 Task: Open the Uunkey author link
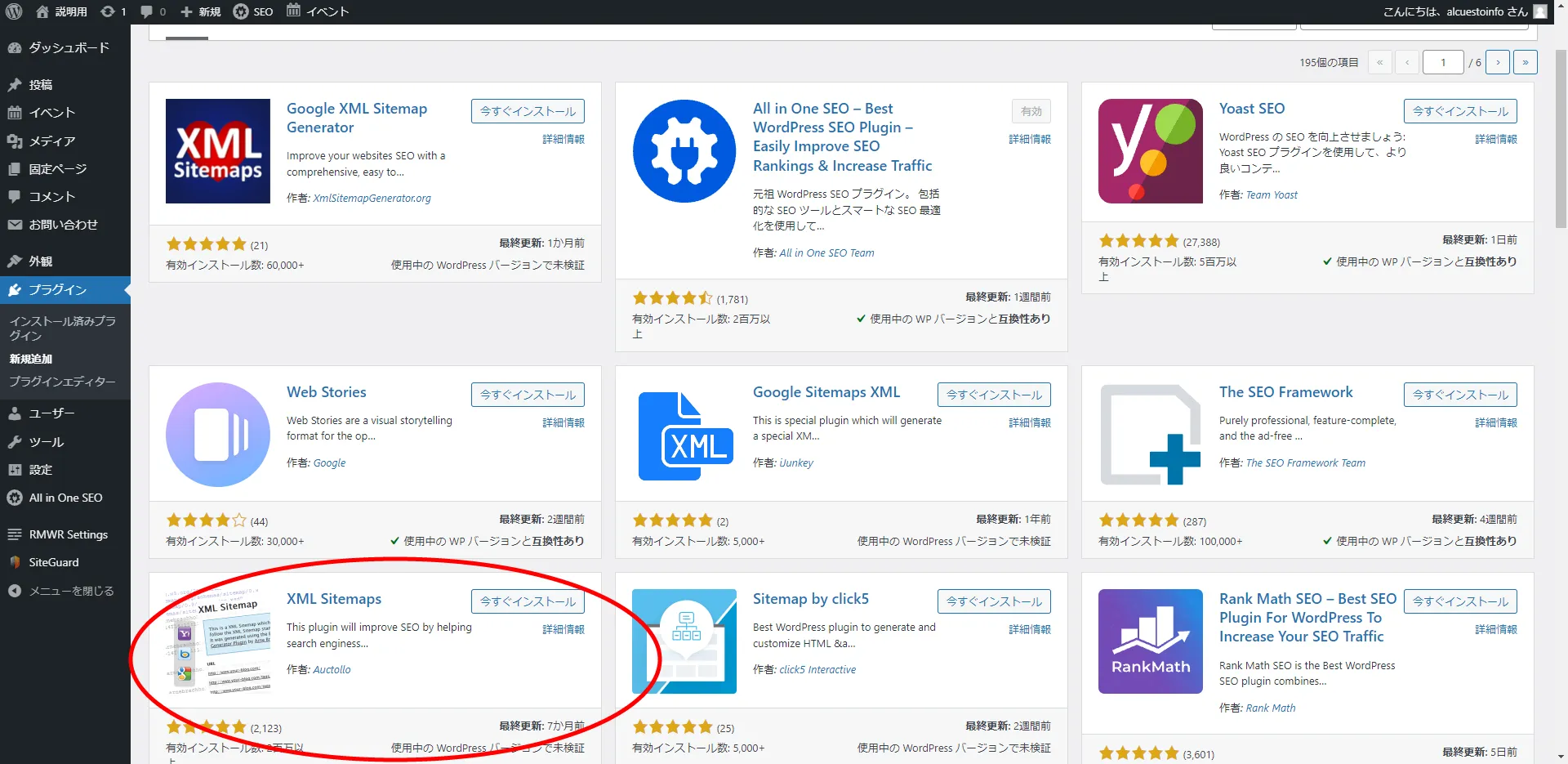[x=796, y=462]
